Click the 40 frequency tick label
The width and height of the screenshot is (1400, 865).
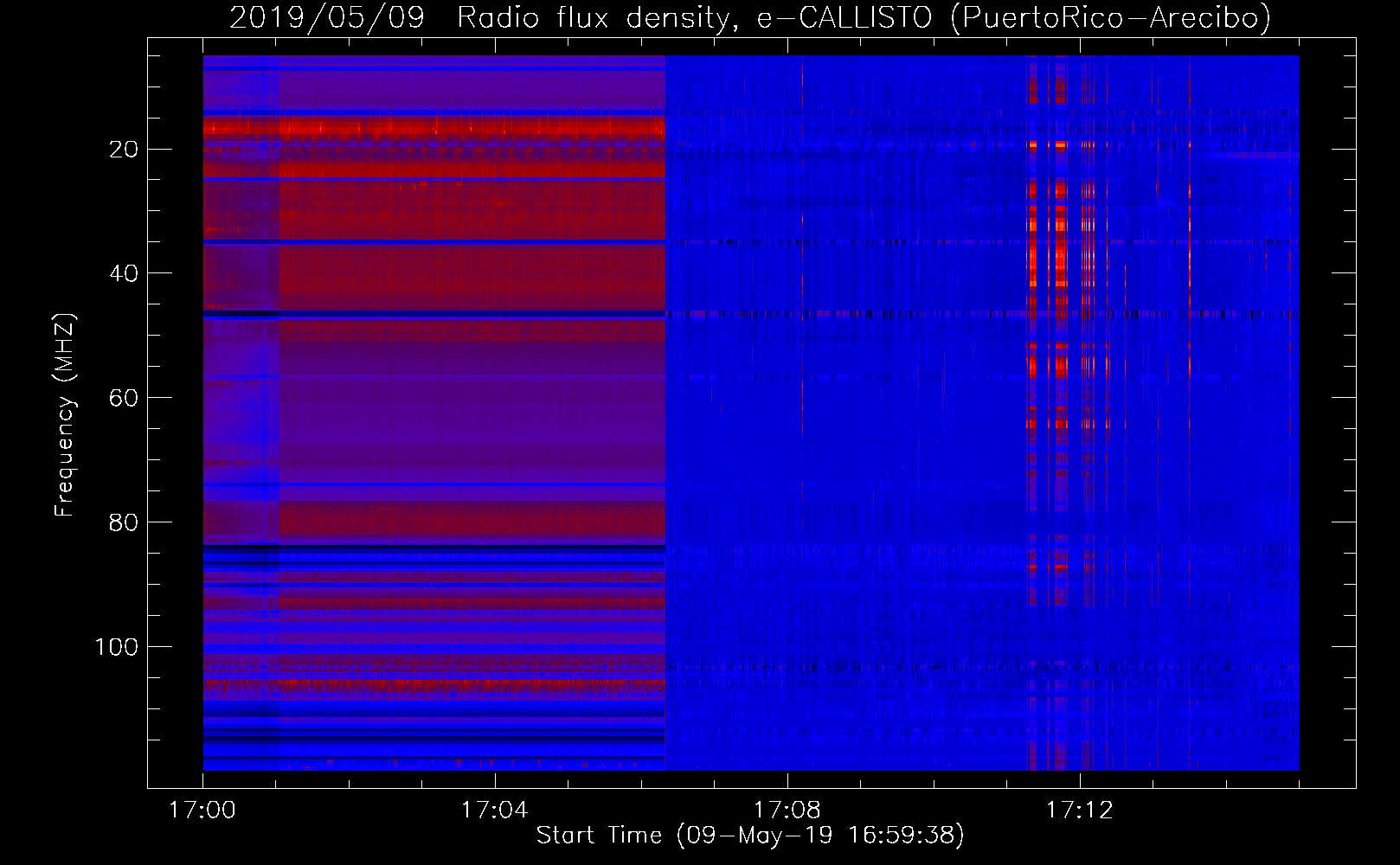[x=124, y=274]
